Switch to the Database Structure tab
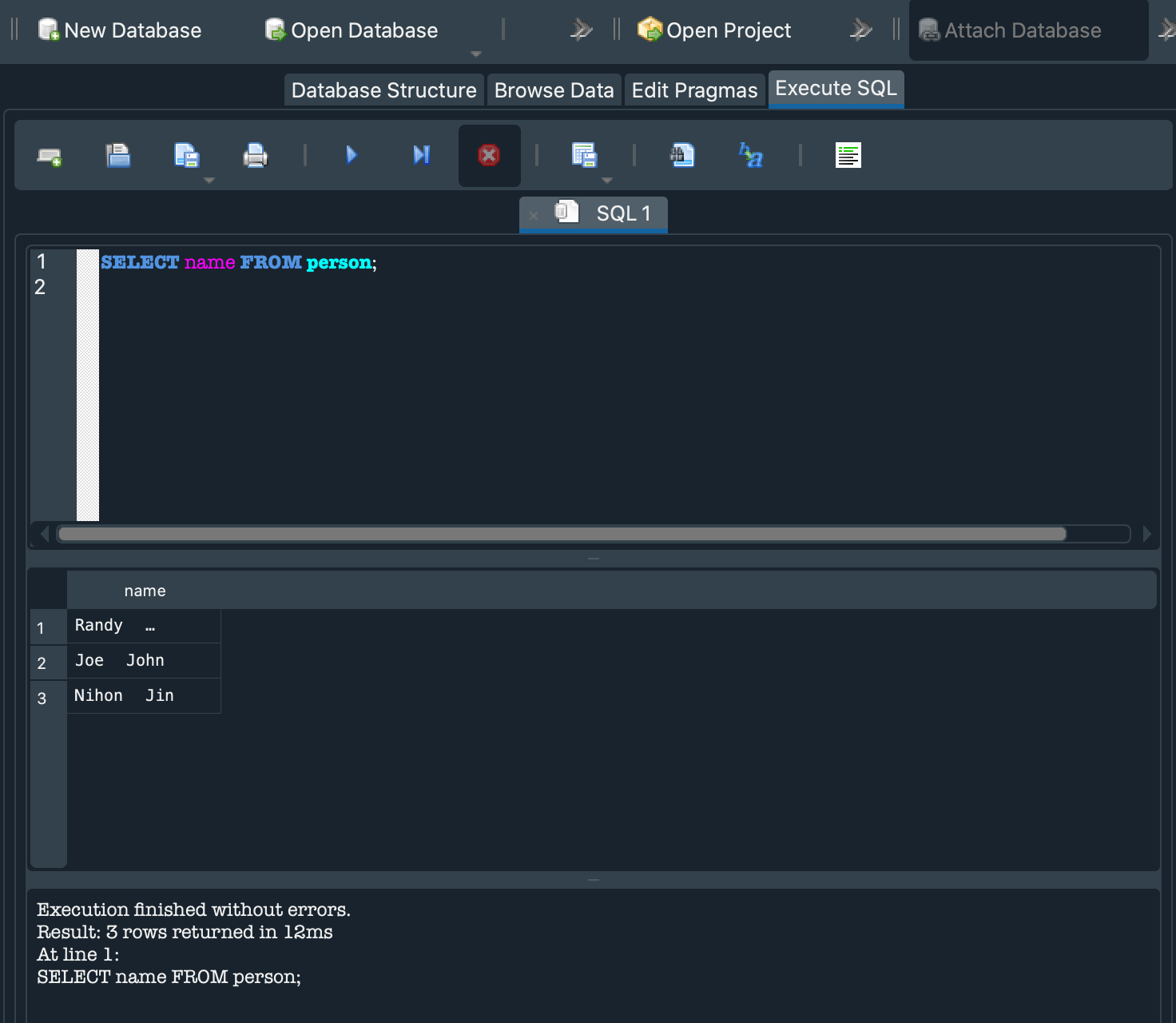1176x1023 pixels. click(x=383, y=90)
